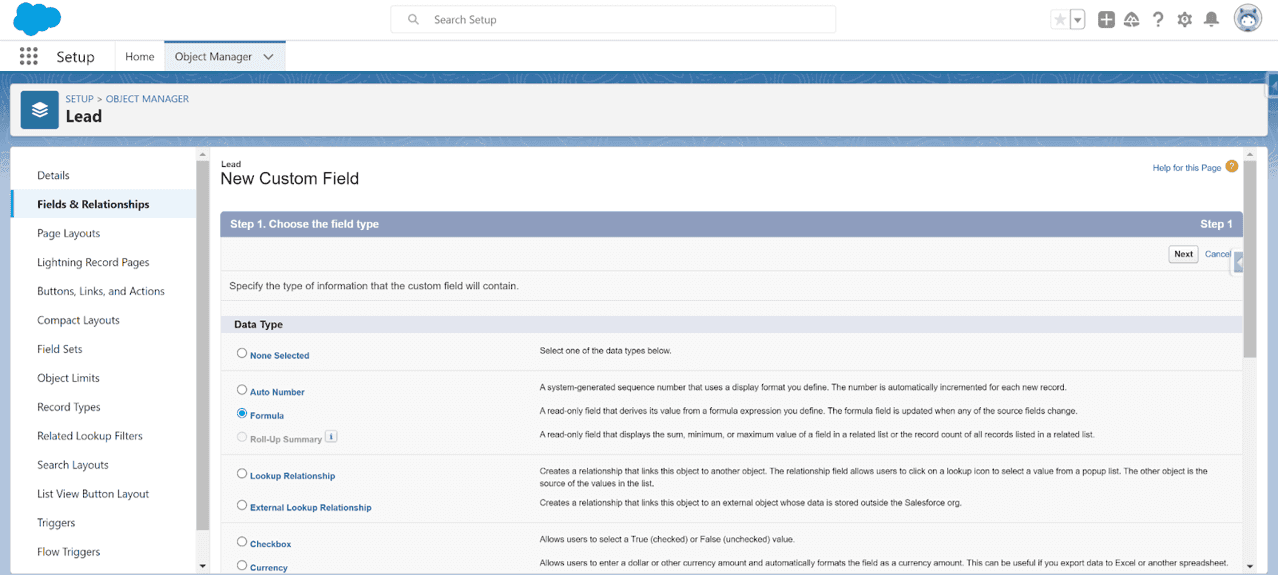Open the Trailhead guidance icon
Screen dimensions: 1278x575
[x=1132, y=20]
